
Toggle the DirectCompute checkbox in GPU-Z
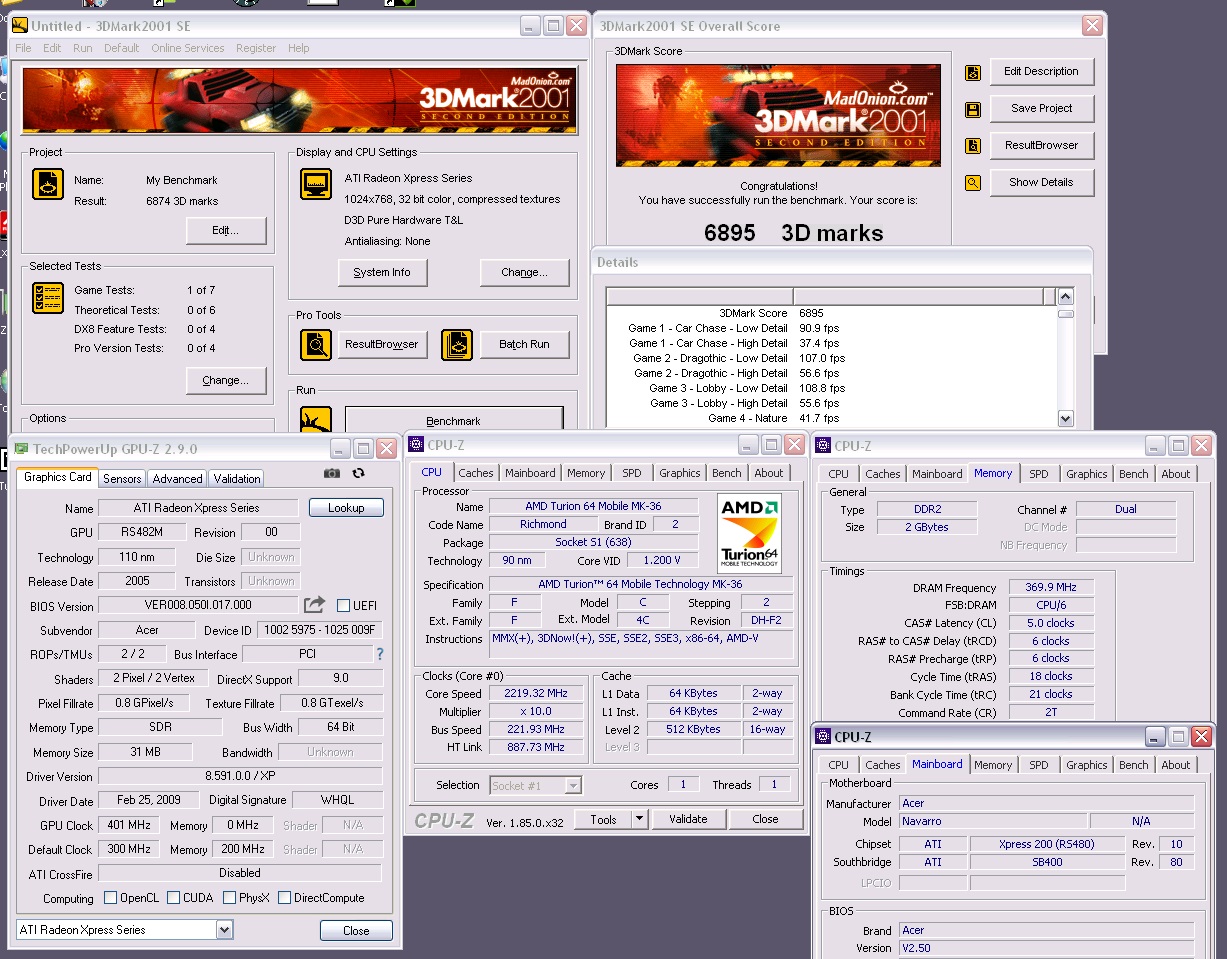click(284, 897)
